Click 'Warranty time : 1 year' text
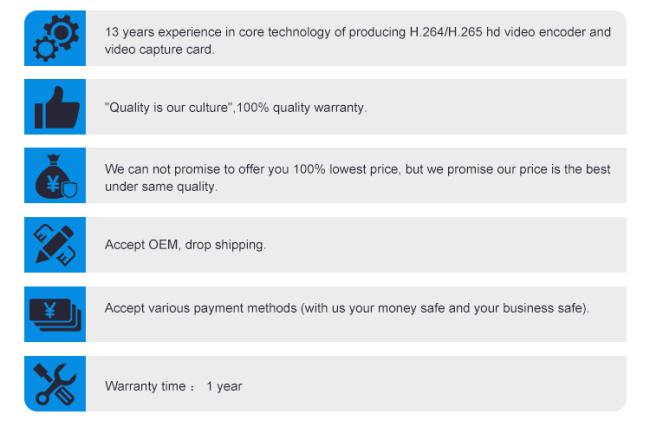This screenshot has height=428, width=650. [x=173, y=386]
